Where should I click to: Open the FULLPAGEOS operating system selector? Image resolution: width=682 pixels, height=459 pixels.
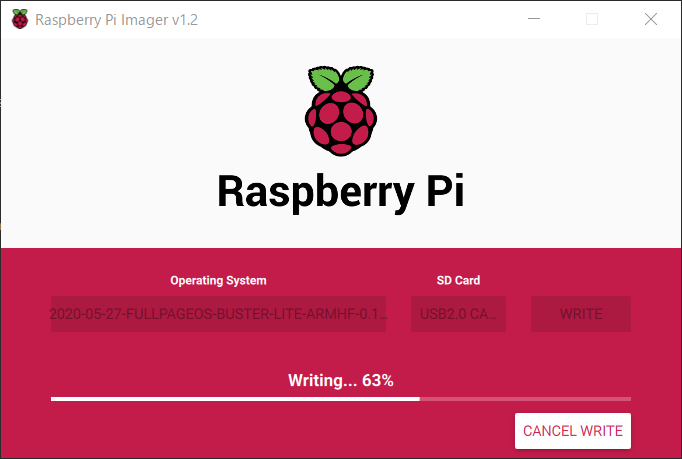pos(218,314)
